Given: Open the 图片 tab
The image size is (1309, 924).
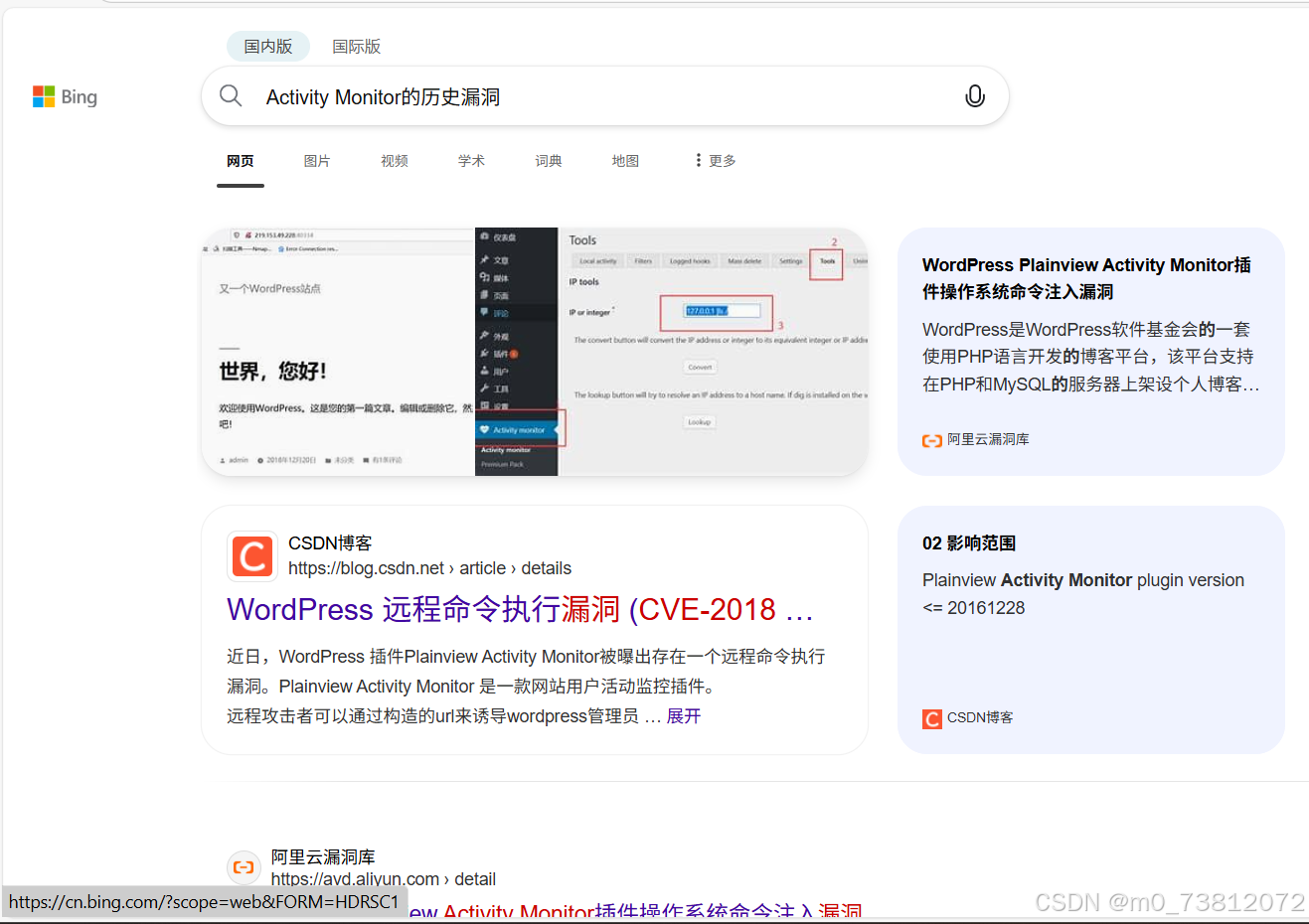Looking at the screenshot, I should click(317, 160).
